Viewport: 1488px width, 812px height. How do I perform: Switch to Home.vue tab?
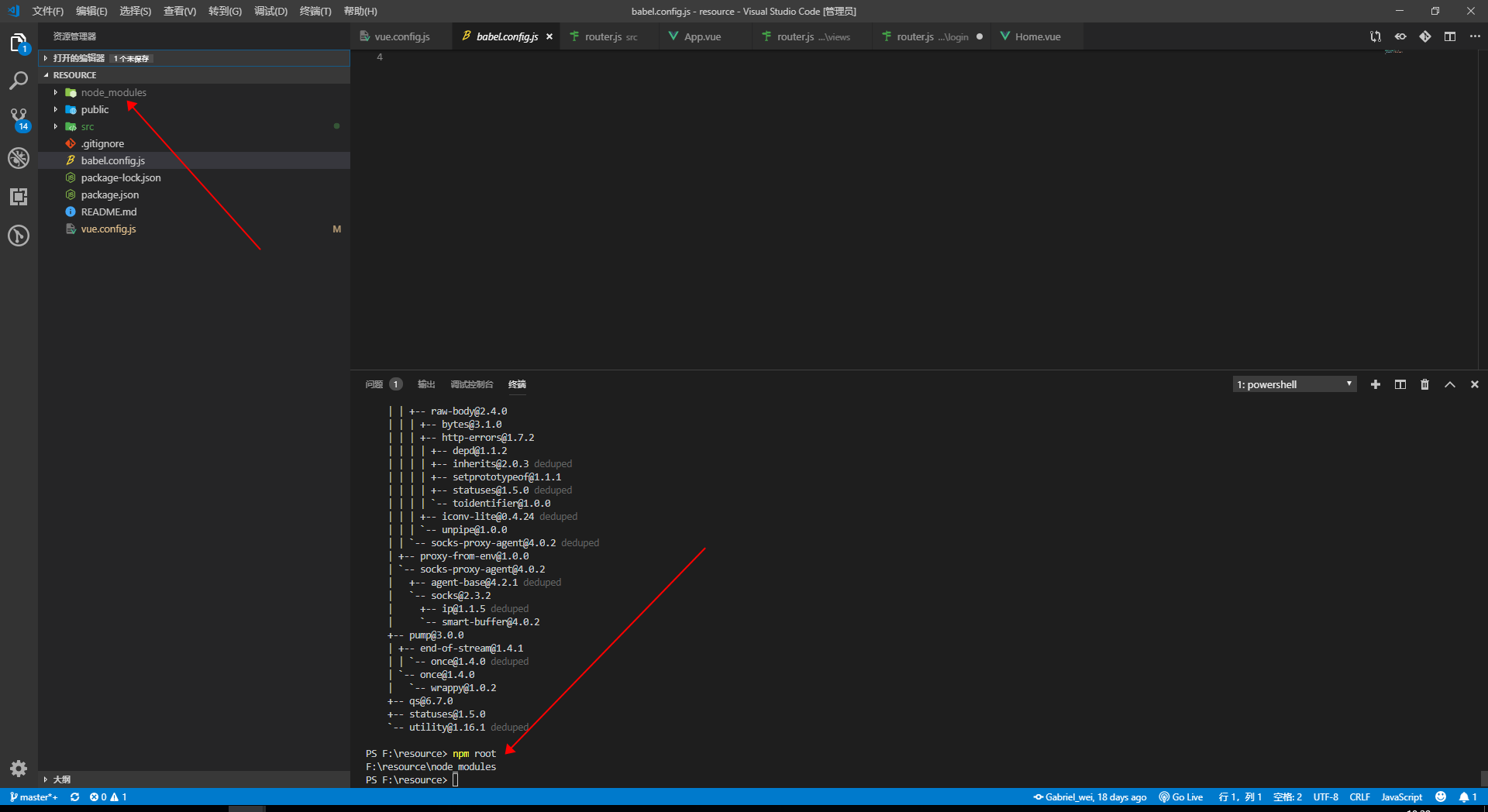[1037, 36]
